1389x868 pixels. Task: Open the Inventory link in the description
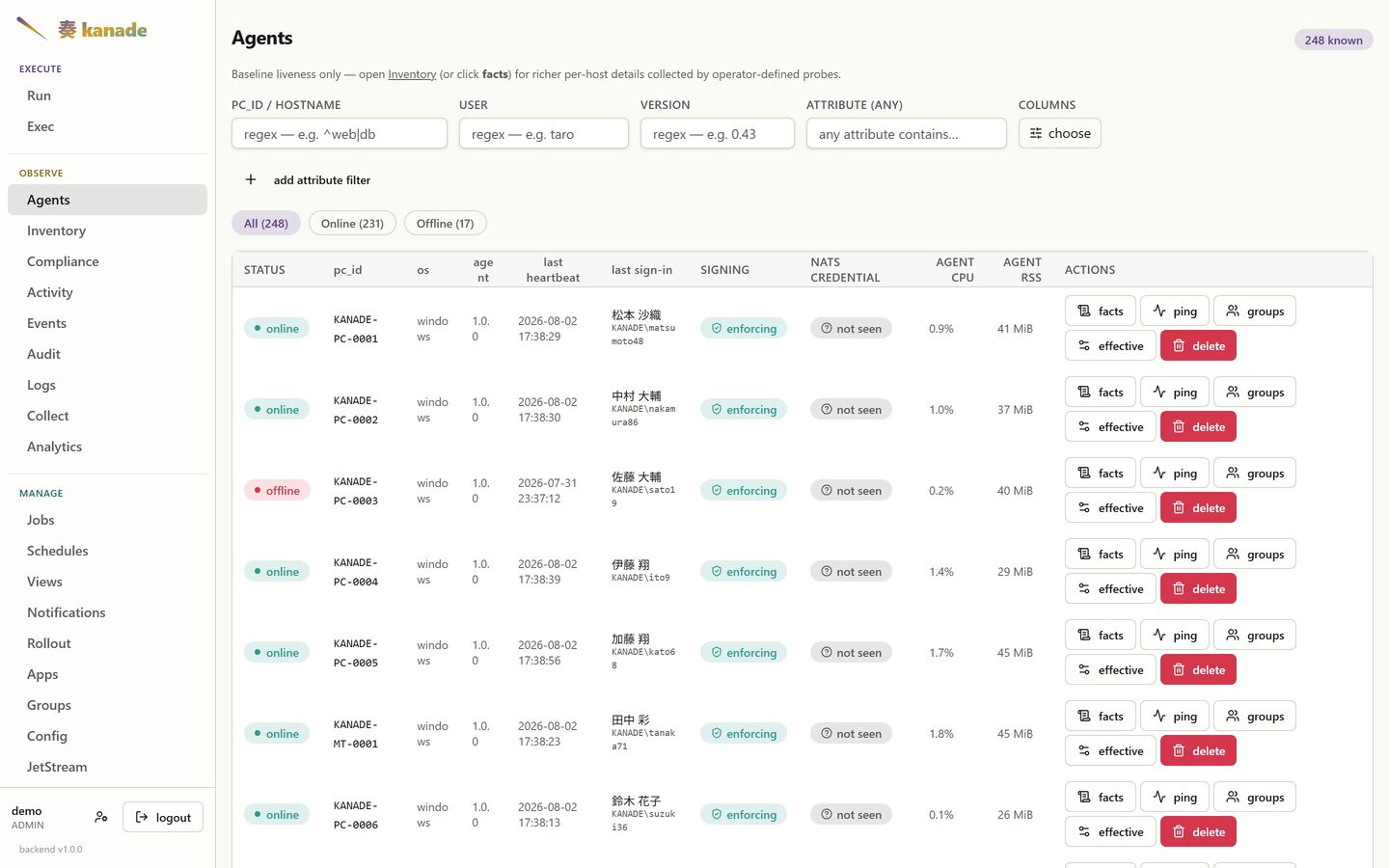[412, 74]
